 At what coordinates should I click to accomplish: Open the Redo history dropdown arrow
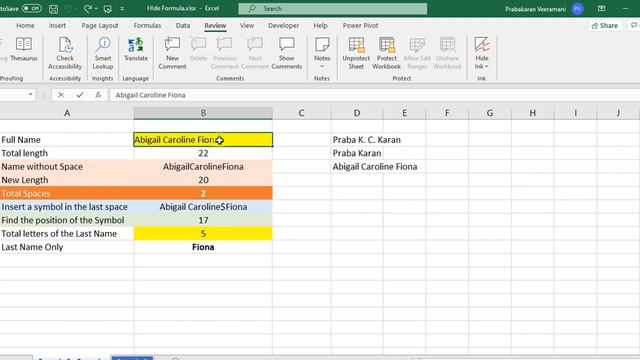click(x=96, y=9)
